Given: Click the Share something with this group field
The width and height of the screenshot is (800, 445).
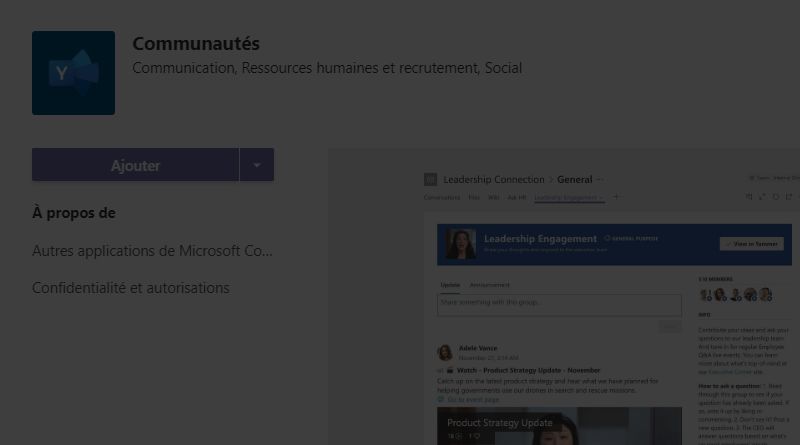Looking at the screenshot, I should (560, 302).
